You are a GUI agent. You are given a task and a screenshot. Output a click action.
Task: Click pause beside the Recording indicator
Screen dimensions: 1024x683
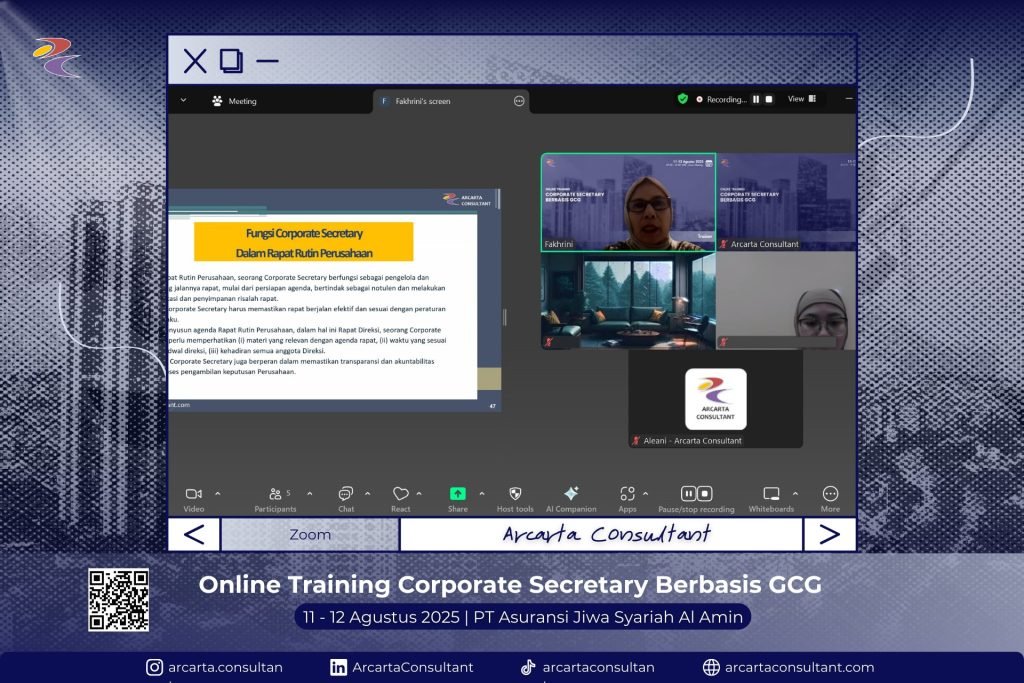pyautogui.click(x=756, y=99)
